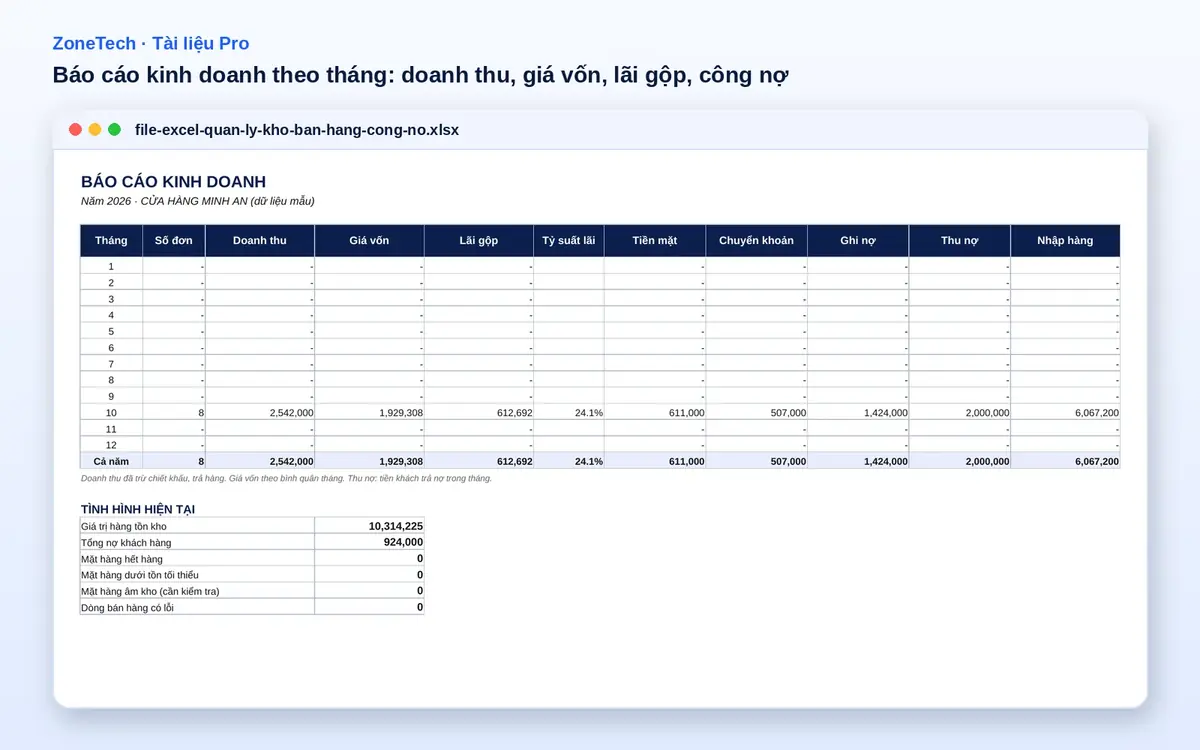Click month 7 in the Tháng column

pyautogui.click(x=111, y=364)
